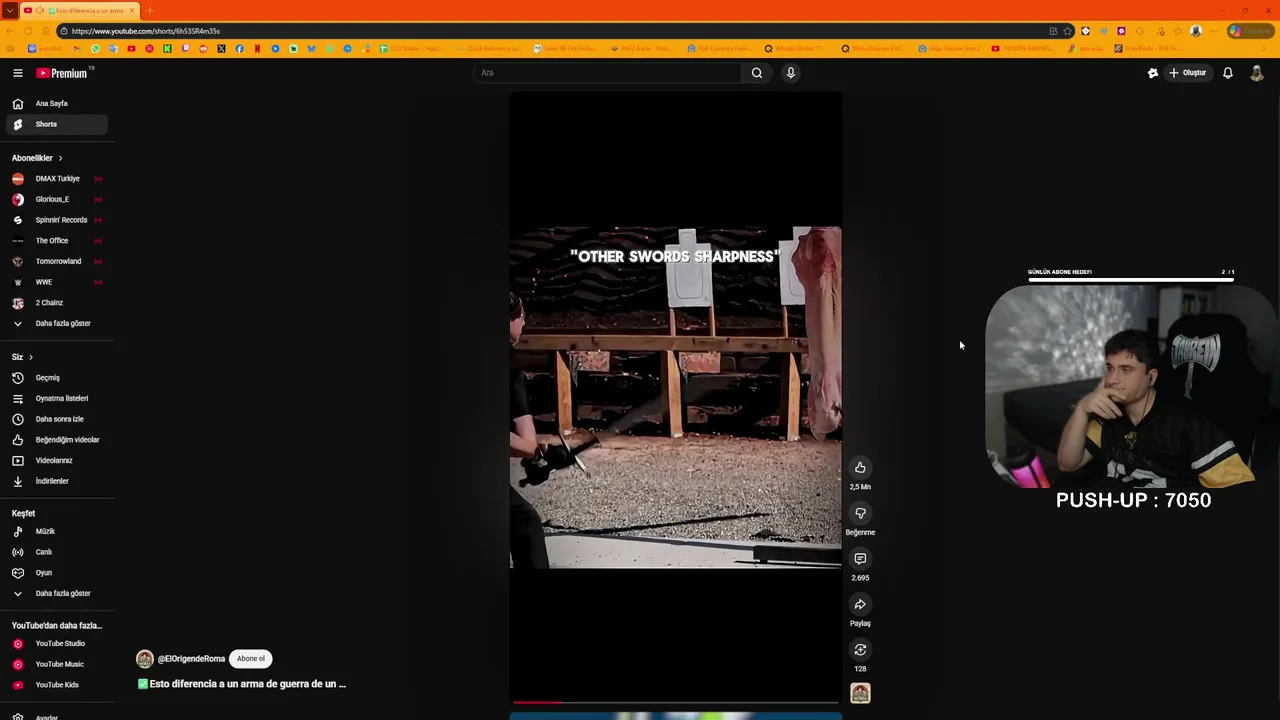Open the @ElOrigendeRoma channel link

191,659
